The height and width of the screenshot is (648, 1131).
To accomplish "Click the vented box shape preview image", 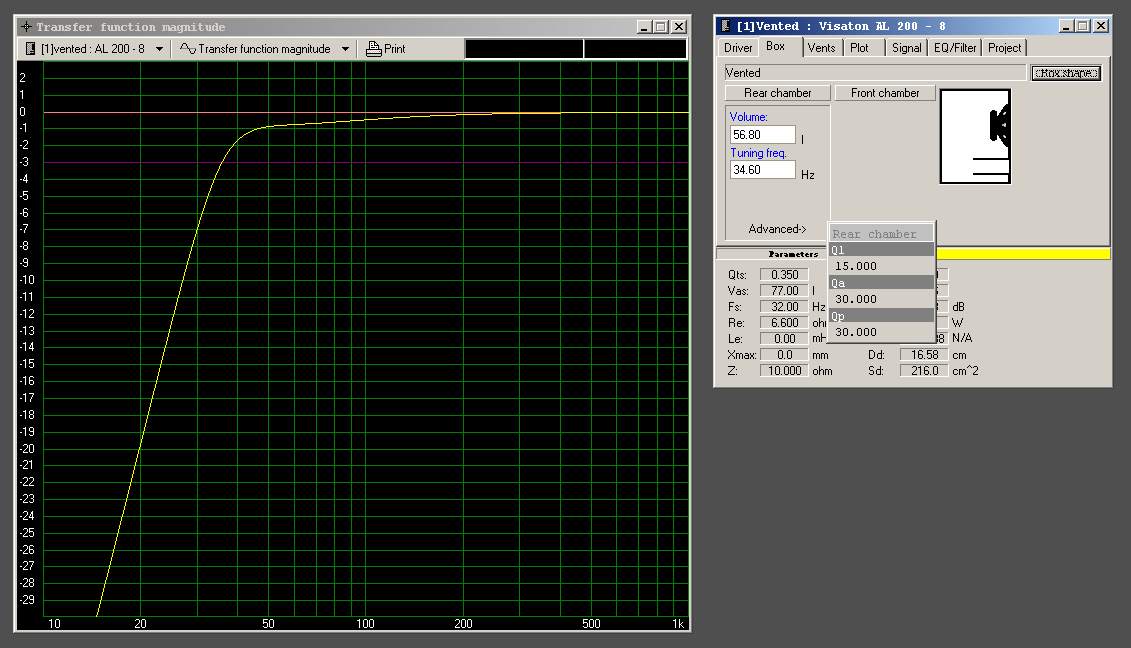I will (975, 136).
